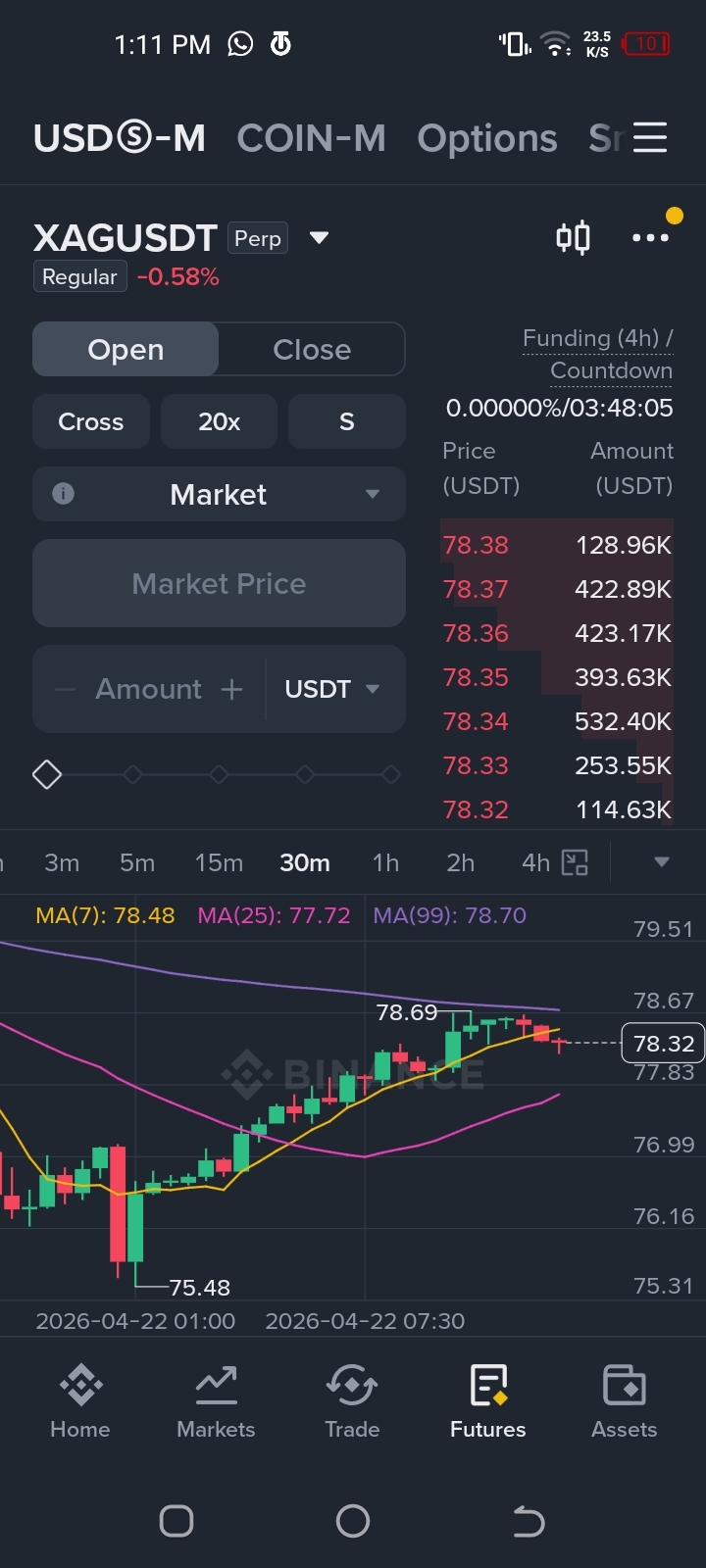This screenshot has height=1568, width=706.
Task: Tap the MA(25): 77.72 indicator label
Action: click(x=274, y=915)
